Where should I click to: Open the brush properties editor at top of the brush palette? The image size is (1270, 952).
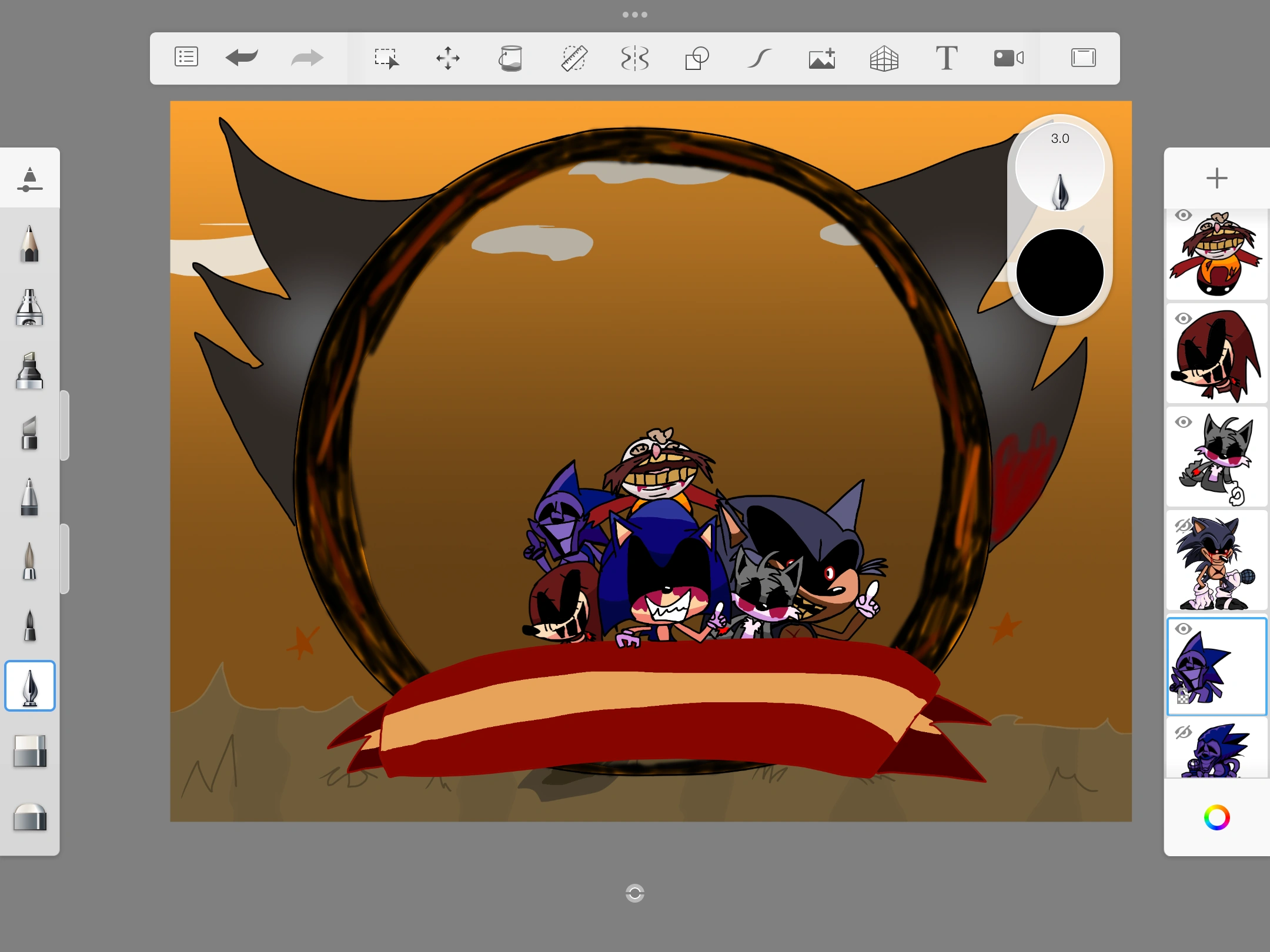click(29, 179)
